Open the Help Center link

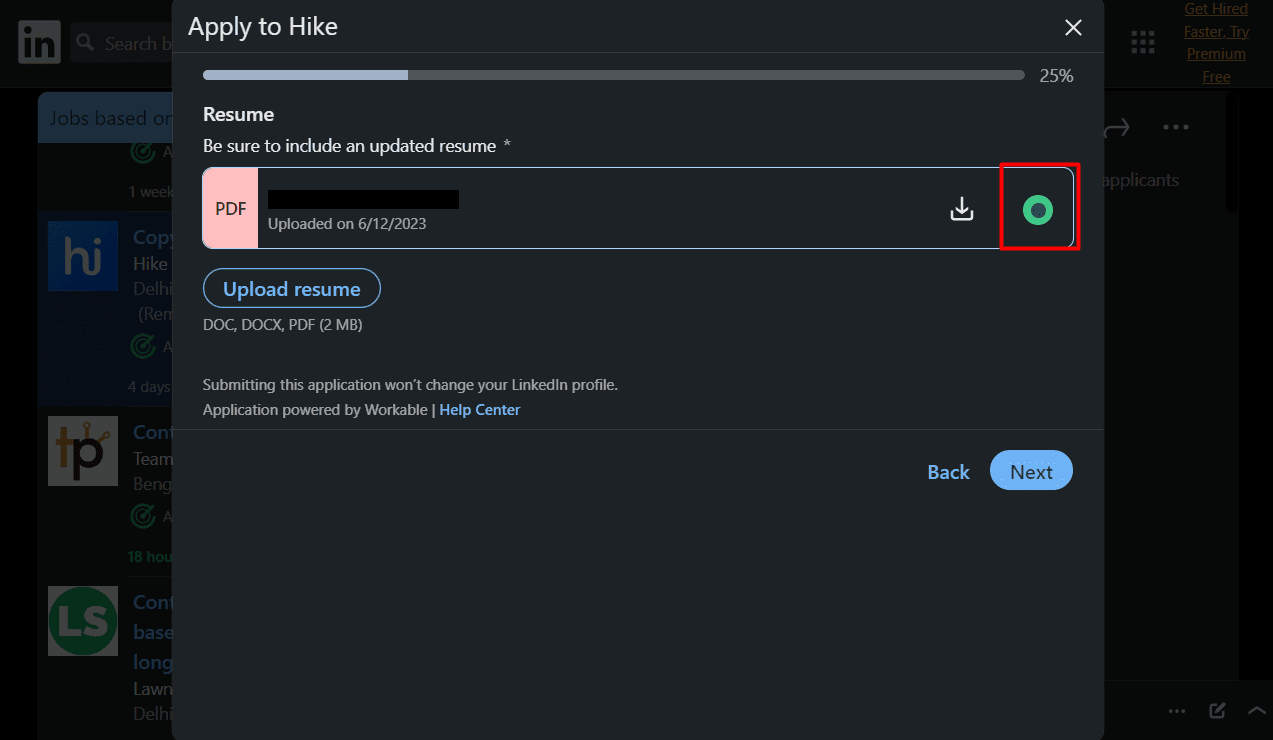tap(480, 410)
